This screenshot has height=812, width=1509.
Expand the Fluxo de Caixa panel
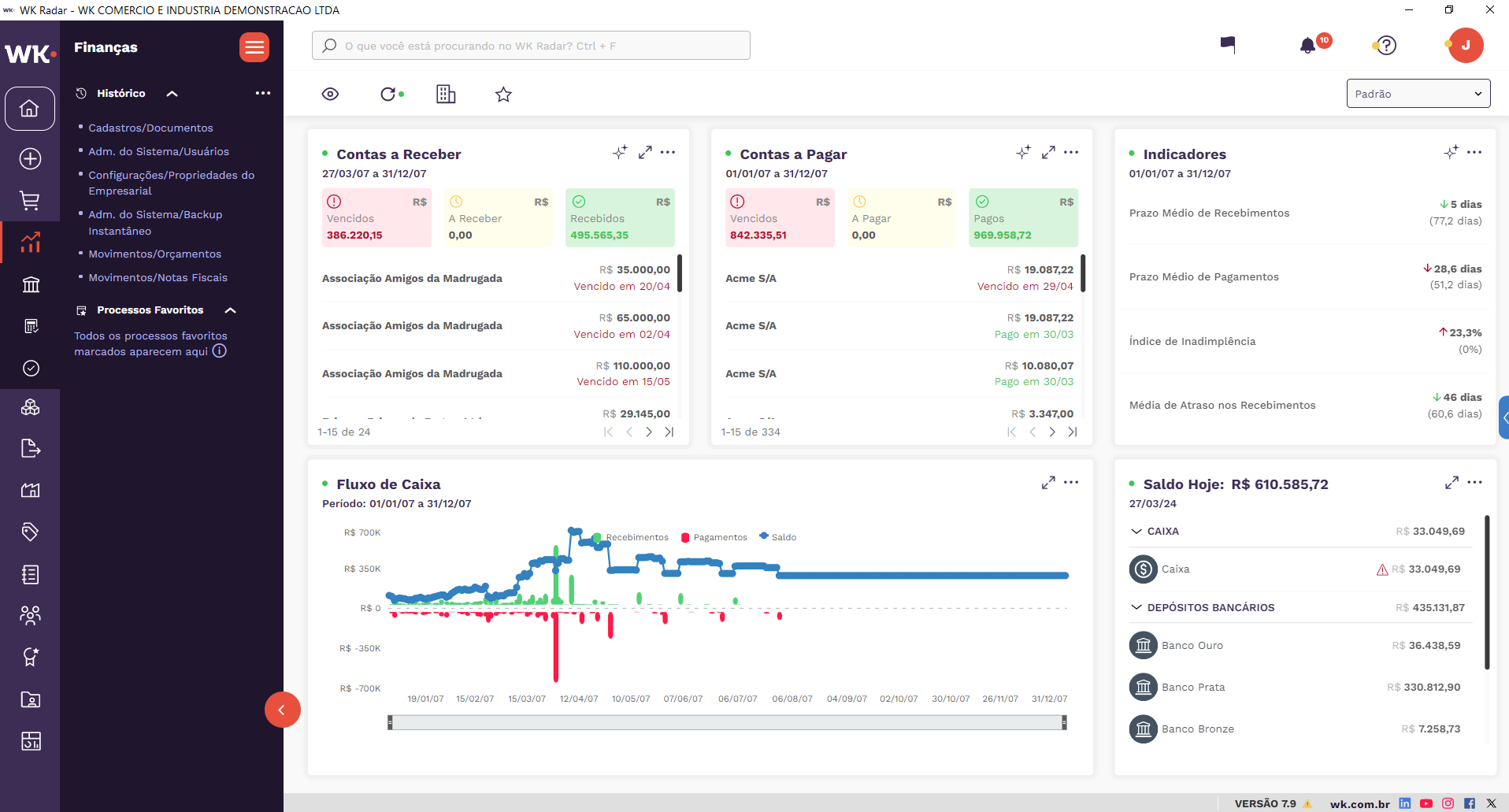pyautogui.click(x=1047, y=483)
